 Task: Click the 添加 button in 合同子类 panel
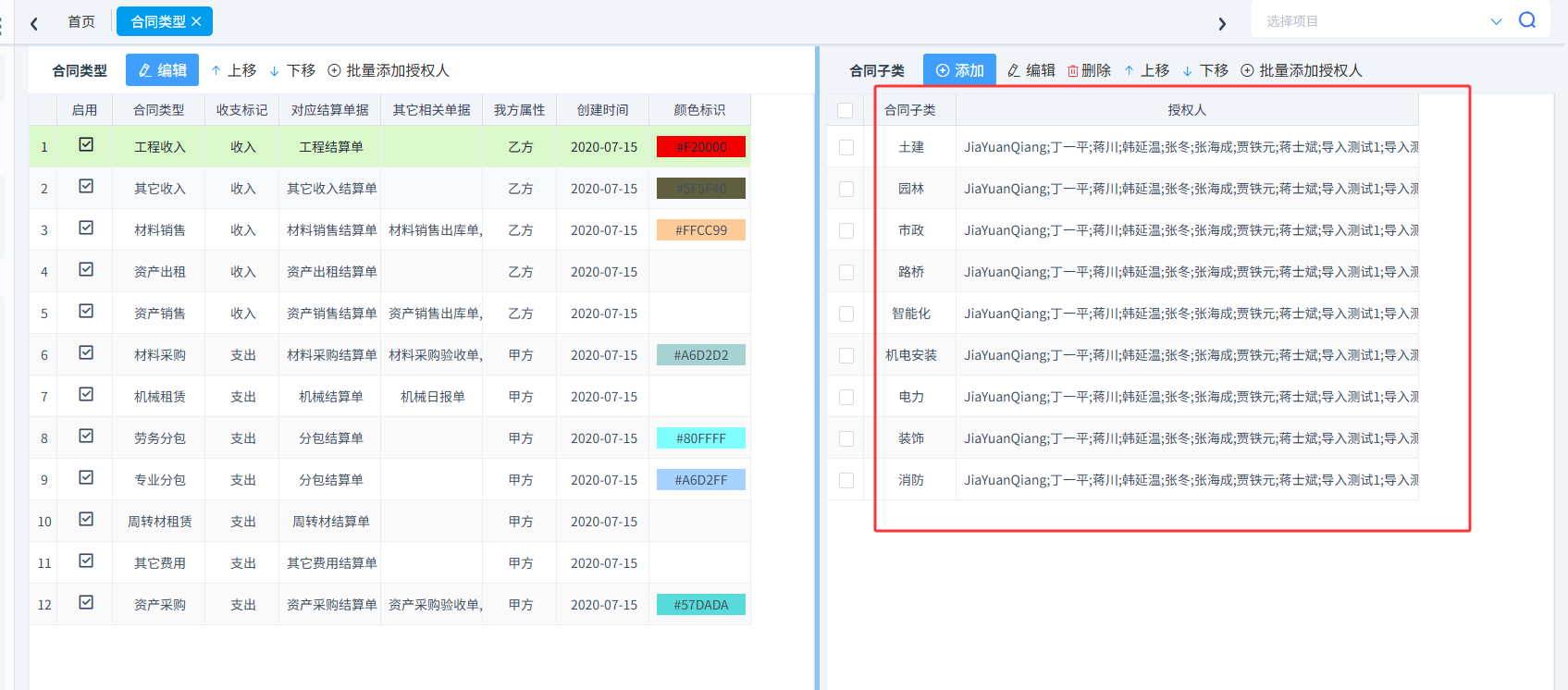[x=959, y=70]
